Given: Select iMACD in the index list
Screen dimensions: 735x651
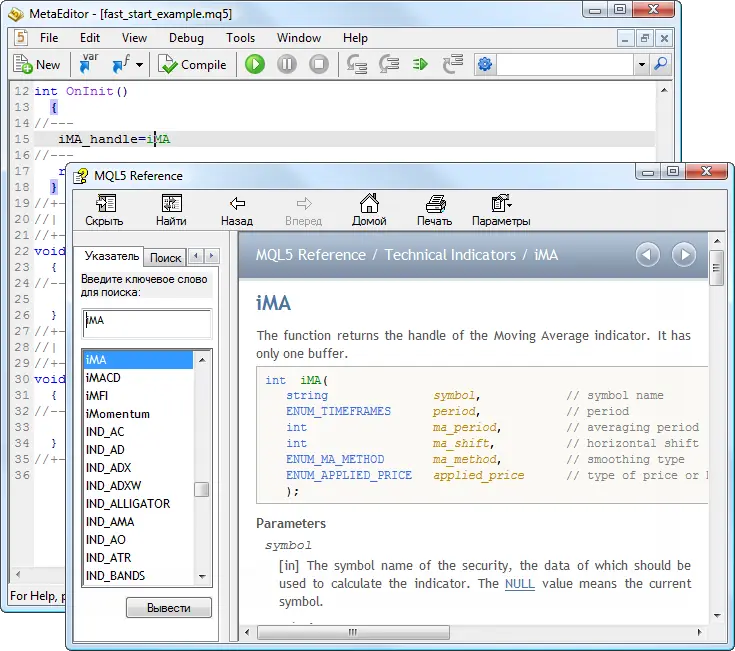Looking at the screenshot, I should click(139, 377).
